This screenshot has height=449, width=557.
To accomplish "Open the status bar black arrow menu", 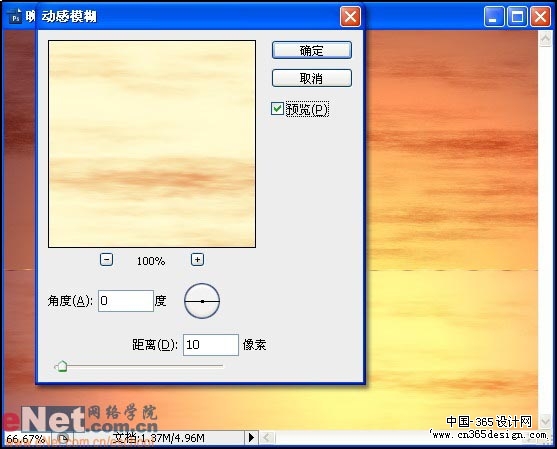I will 251,437.
